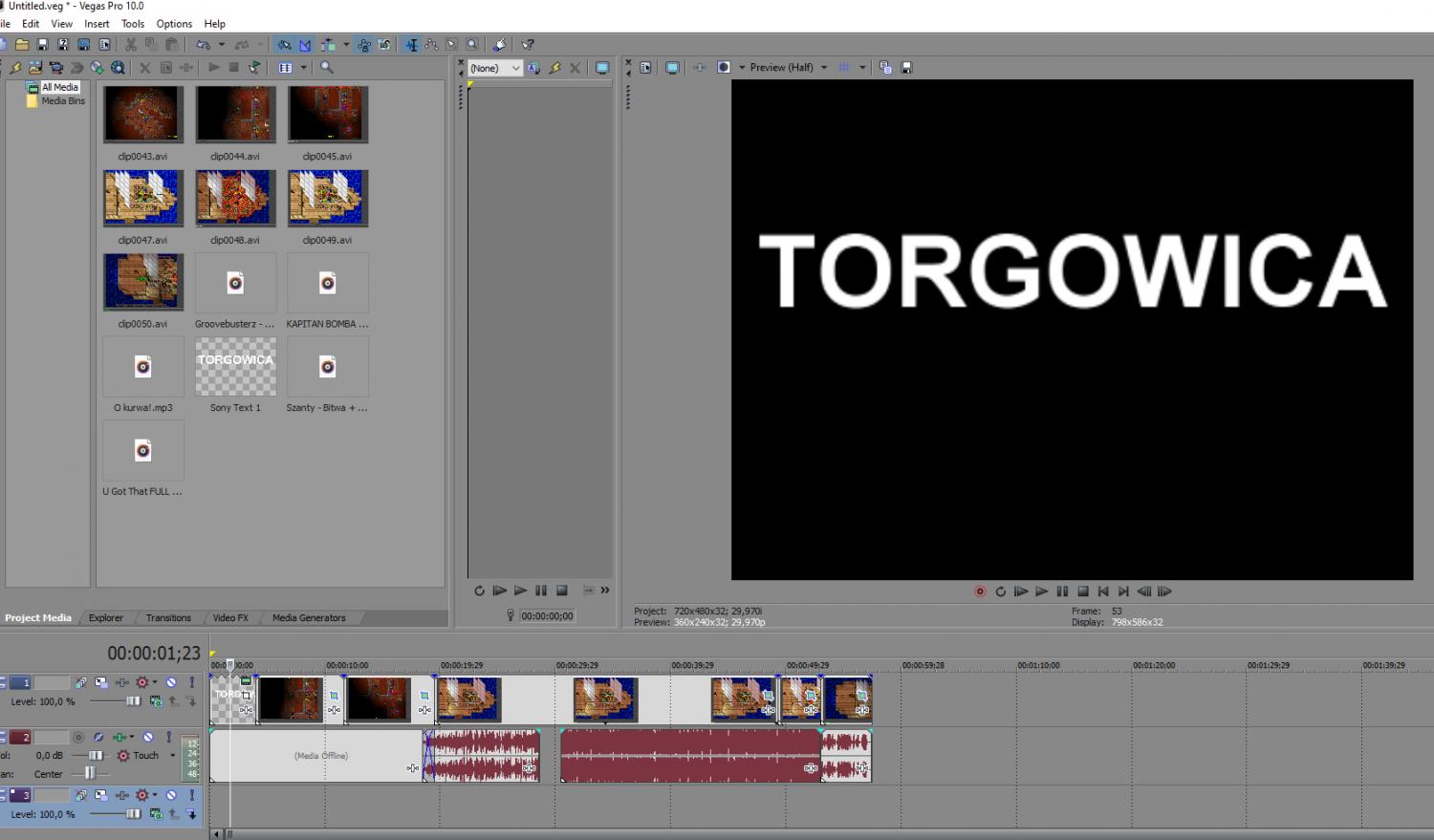The width and height of the screenshot is (1434, 840).
Task: Toggle Auto Ripple button
Action: click(328, 45)
